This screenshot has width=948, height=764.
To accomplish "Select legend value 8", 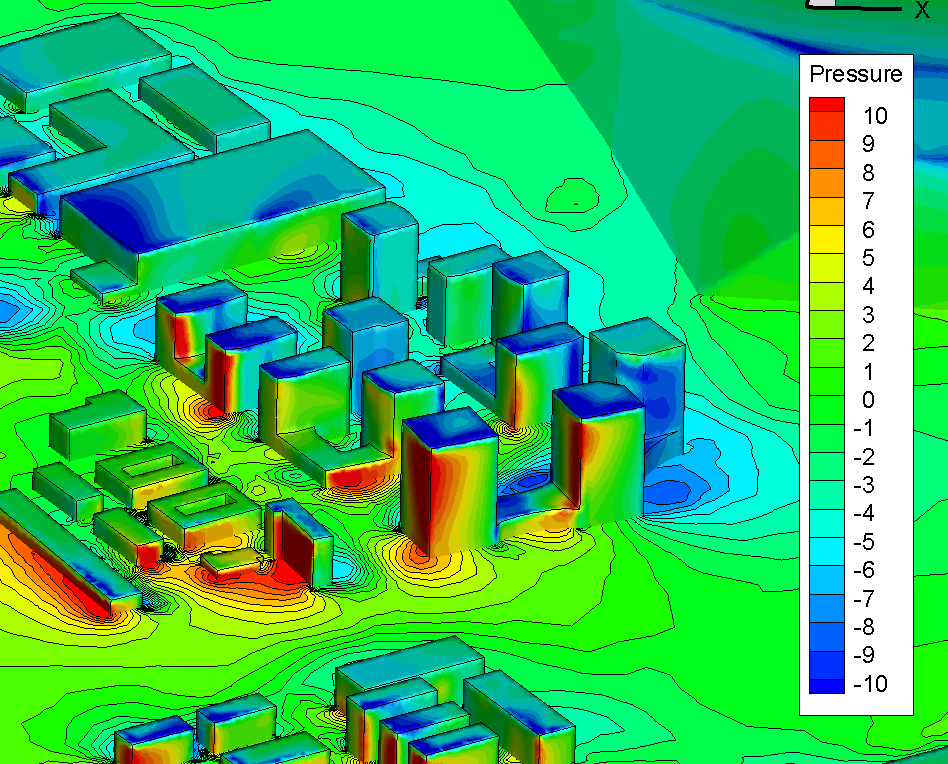I will (868, 172).
